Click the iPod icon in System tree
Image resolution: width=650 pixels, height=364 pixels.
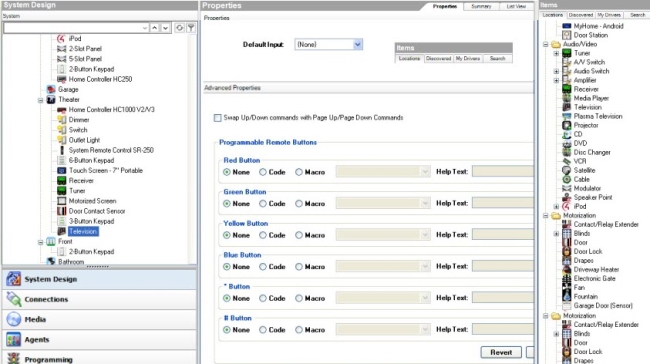(61, 39)
